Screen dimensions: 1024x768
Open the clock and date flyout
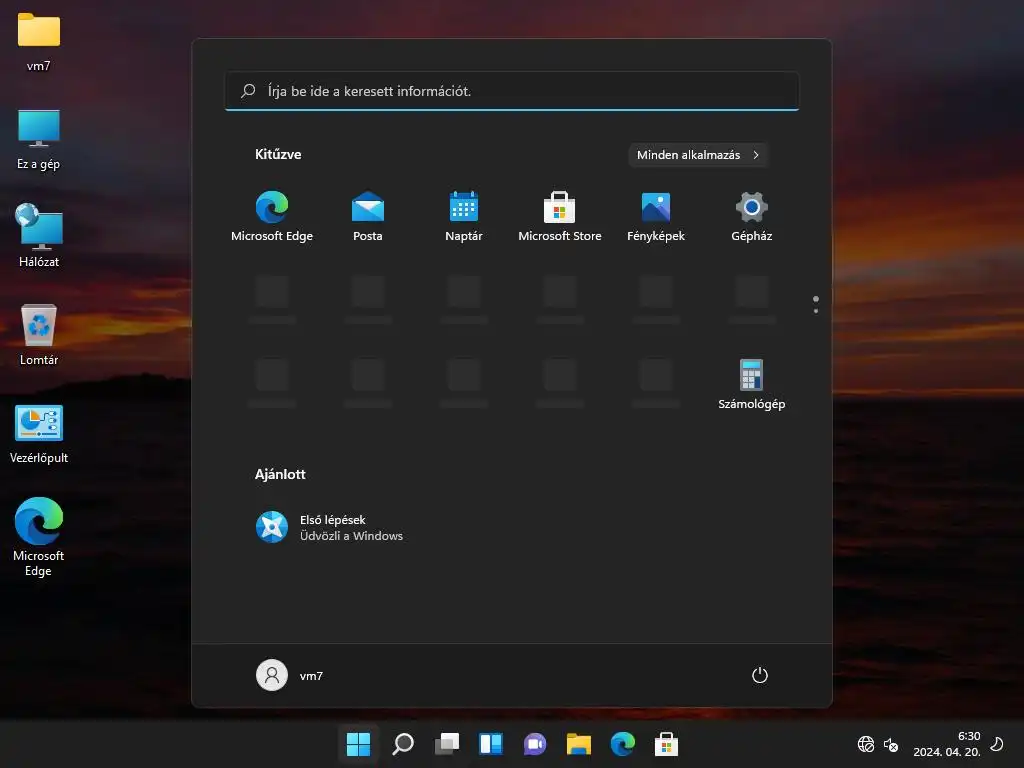click(x=947, y=744)
